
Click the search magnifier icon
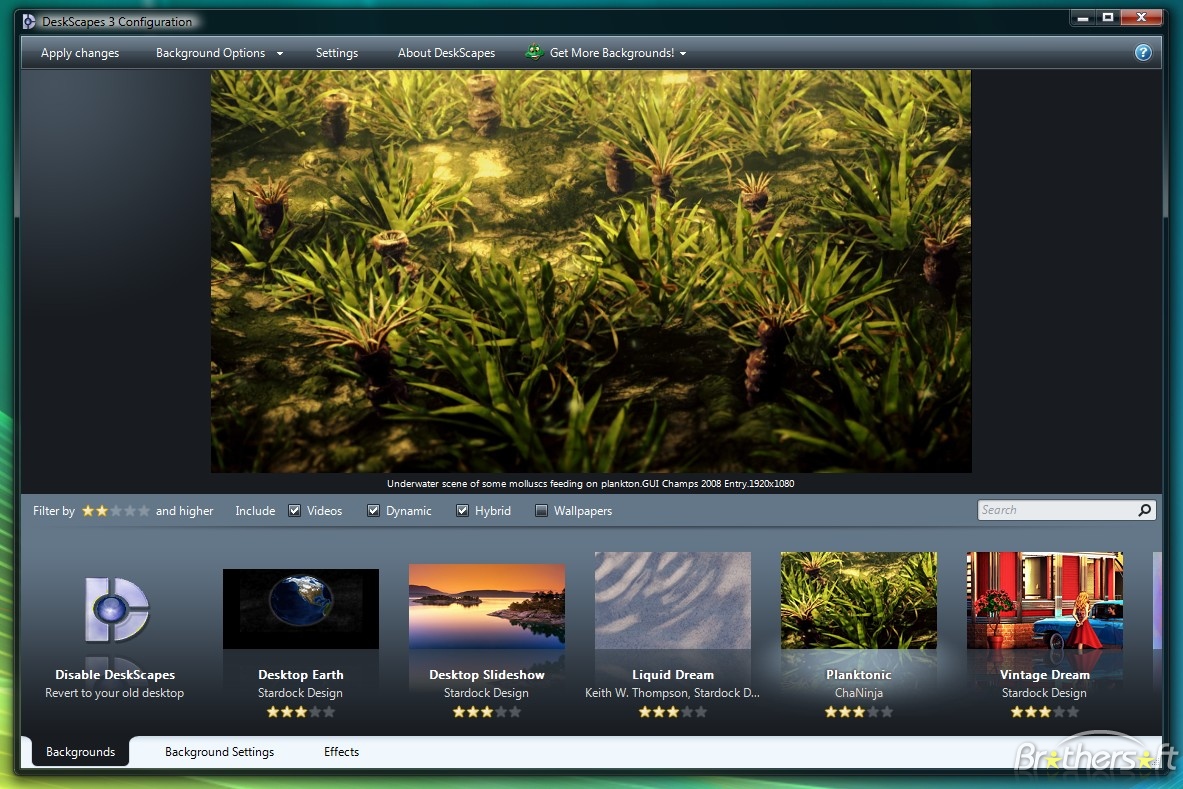click(x=1144, y=510)
